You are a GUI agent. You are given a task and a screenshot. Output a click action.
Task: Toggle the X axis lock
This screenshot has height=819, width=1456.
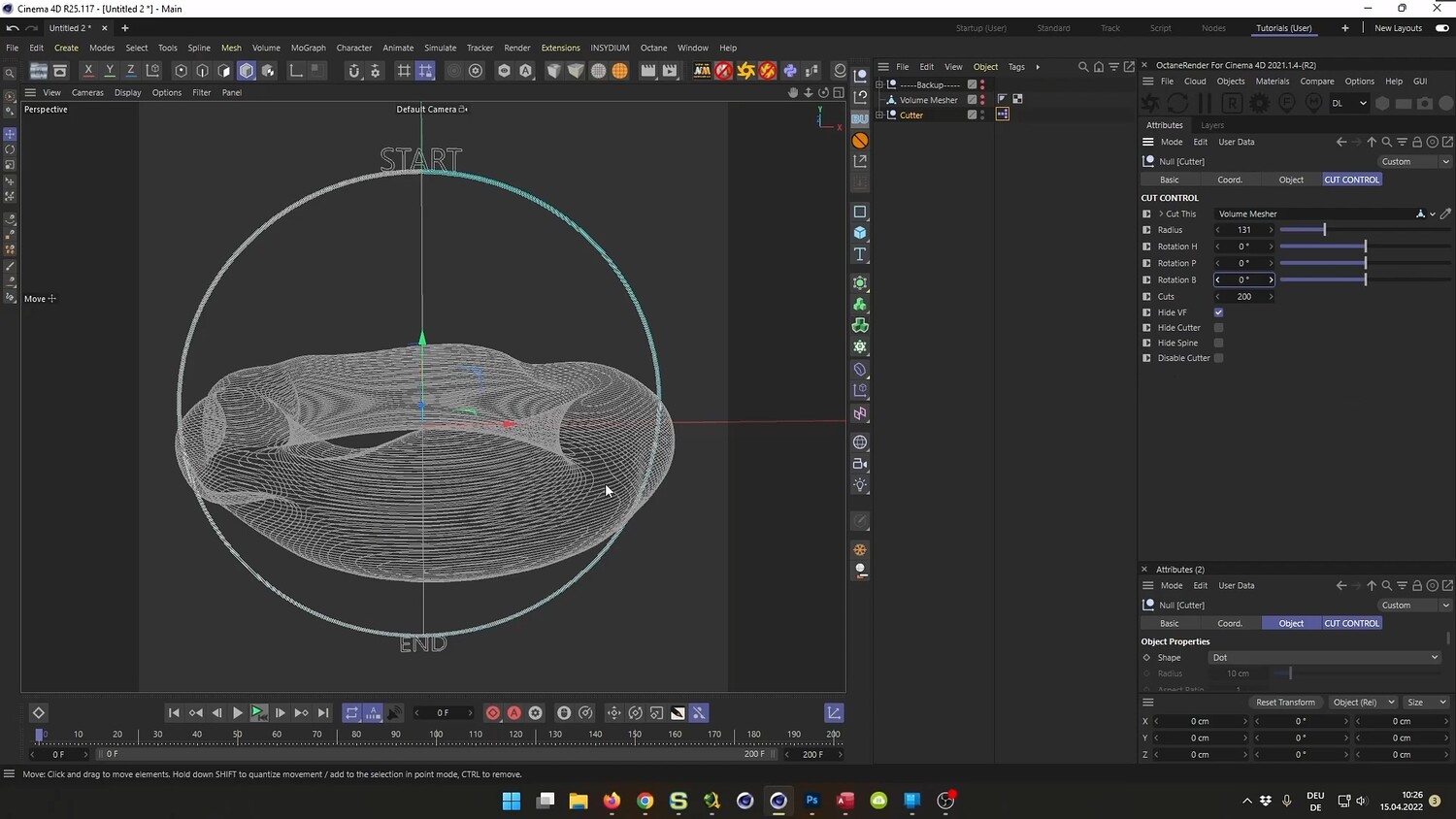[x=88, y=70]
